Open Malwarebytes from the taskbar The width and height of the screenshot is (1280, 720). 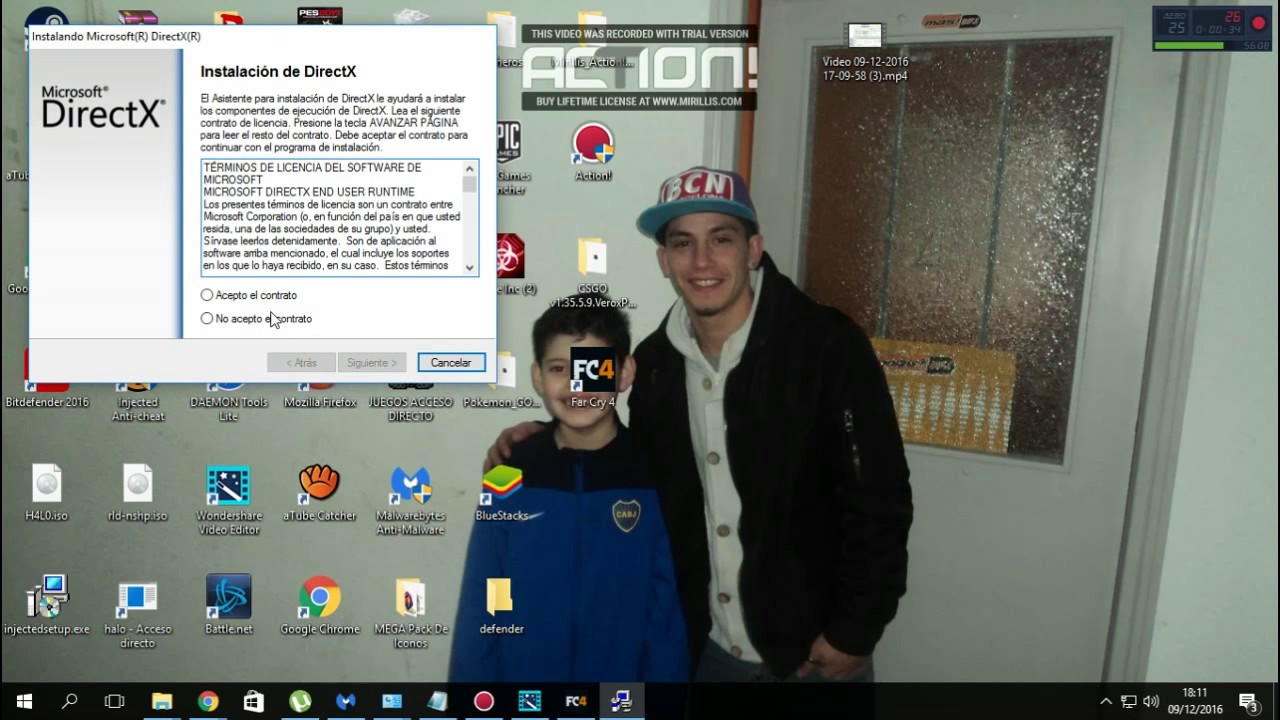pos(346,701)
